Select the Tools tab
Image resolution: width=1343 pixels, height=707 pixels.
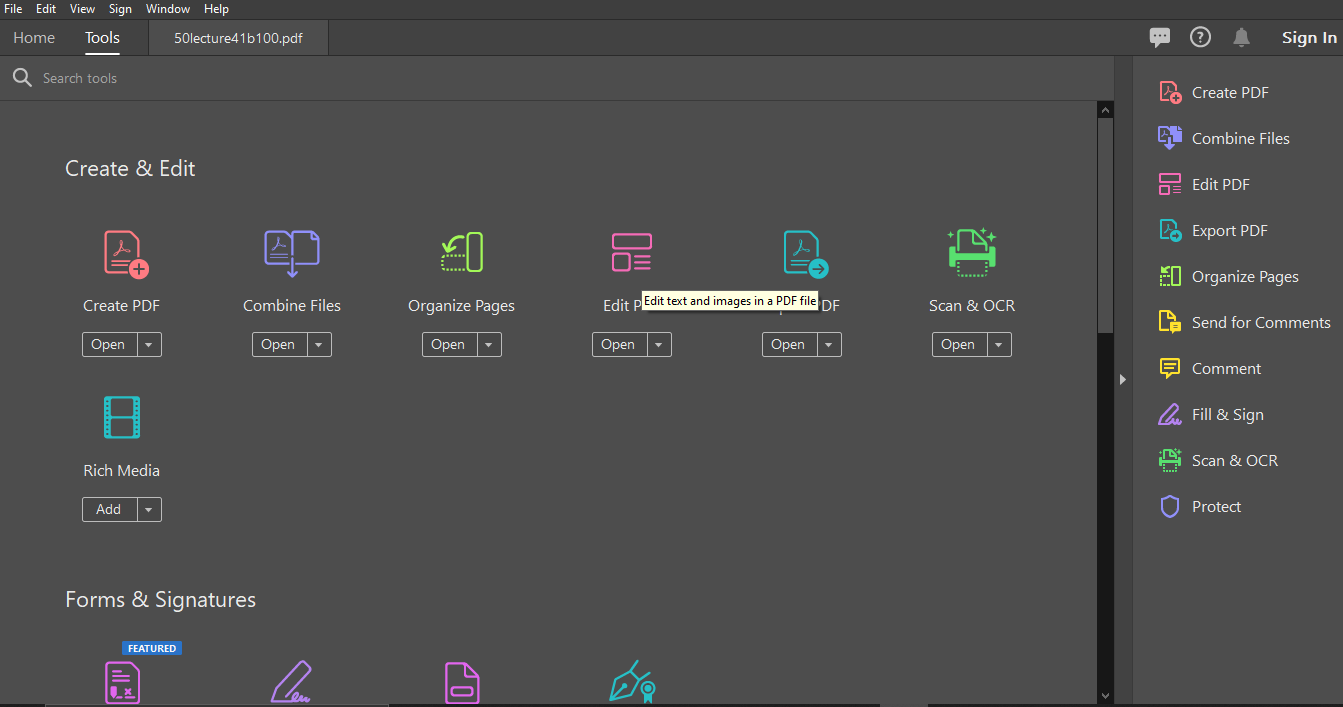click(102, 38)
